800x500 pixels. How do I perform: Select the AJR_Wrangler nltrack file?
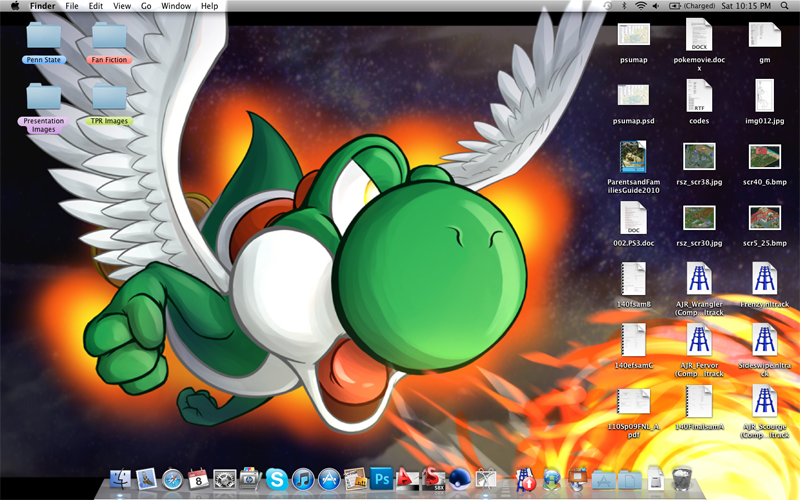click(x=699, y=289)
